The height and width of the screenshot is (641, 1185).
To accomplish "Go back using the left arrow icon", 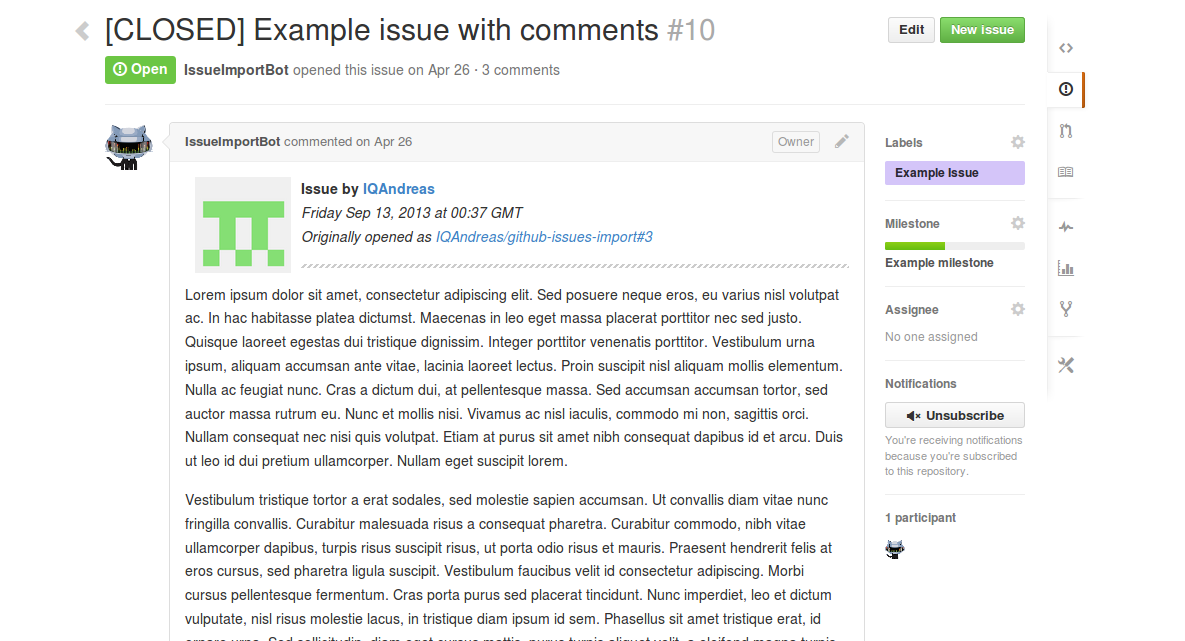I will click(x=82, y=31).
